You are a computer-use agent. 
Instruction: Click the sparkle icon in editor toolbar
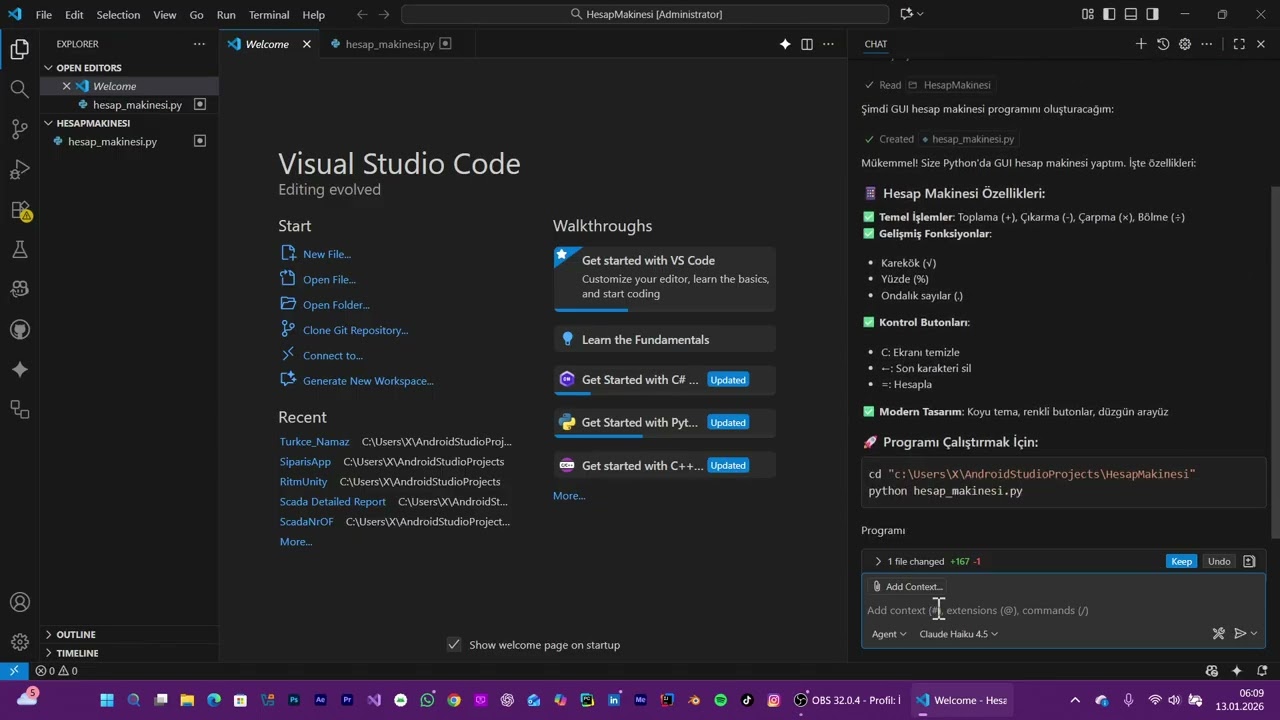785,44
